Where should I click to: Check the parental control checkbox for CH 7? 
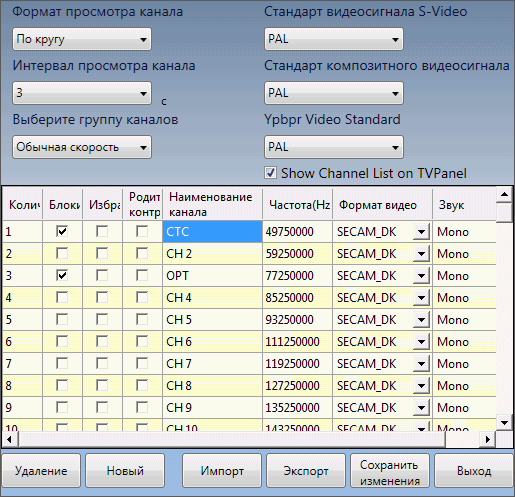[x=142, y=363]
